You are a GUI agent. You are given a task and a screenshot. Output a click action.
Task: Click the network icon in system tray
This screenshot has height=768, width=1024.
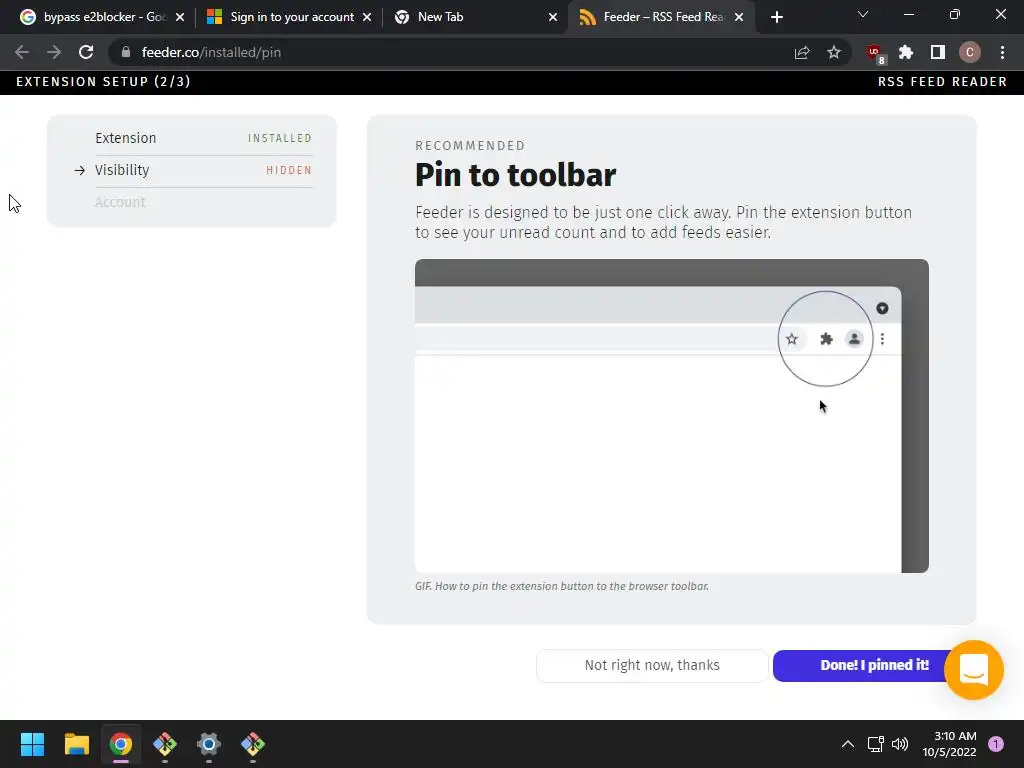(875, 744)
